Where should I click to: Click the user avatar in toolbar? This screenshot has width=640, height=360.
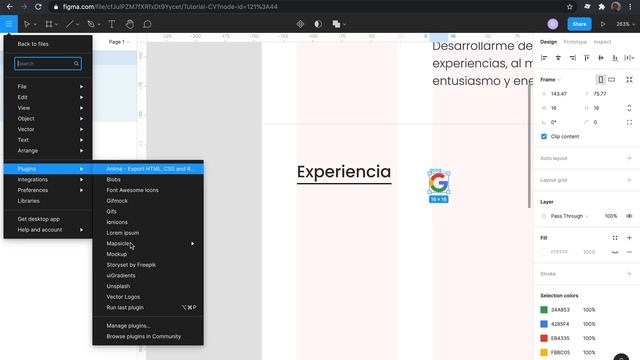click(x=553, y=24)
